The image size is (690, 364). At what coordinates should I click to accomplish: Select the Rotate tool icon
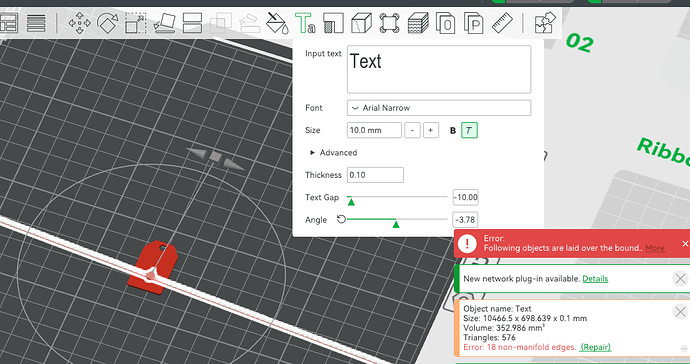click(107, 23)
